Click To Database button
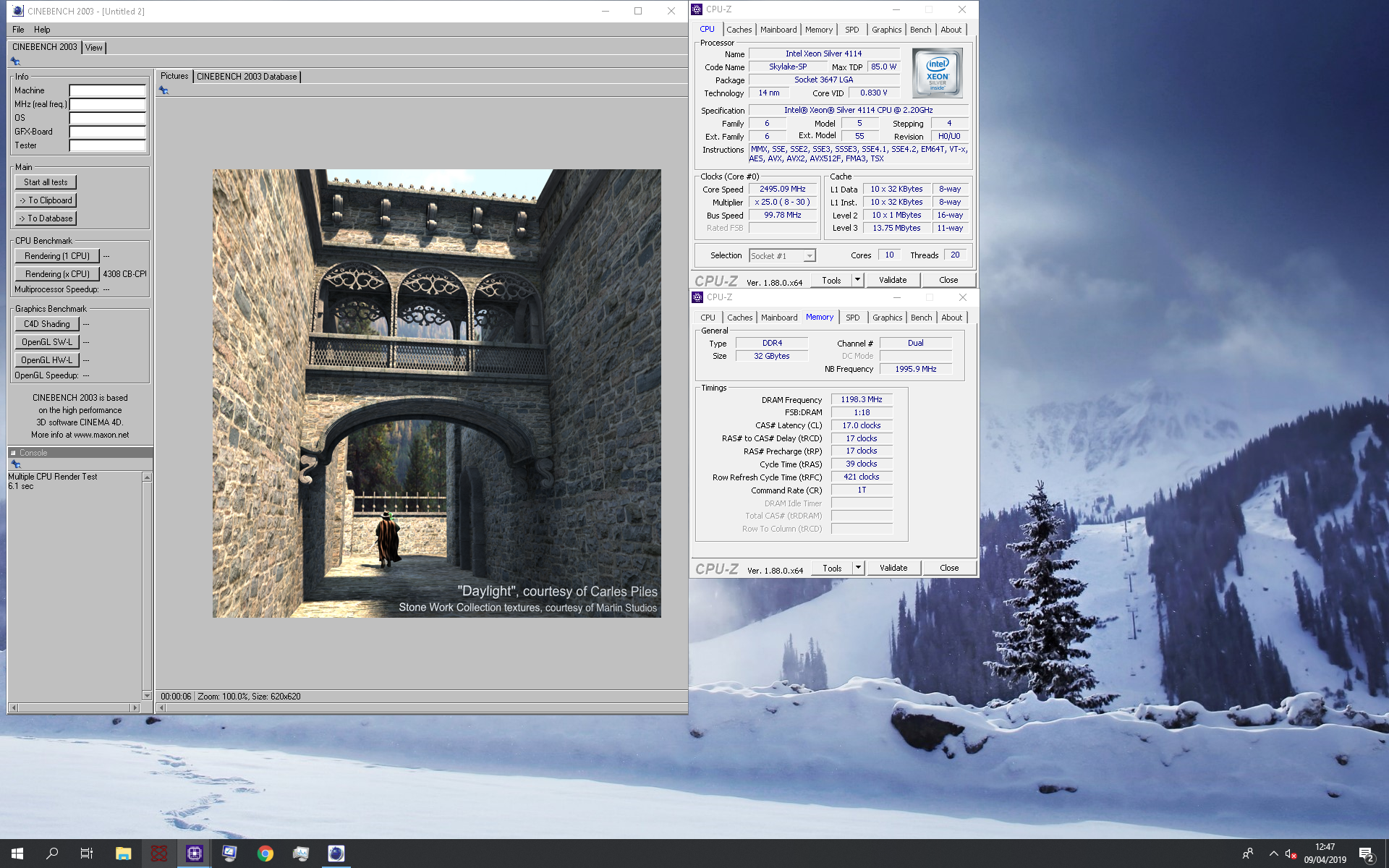 [46, 218]
